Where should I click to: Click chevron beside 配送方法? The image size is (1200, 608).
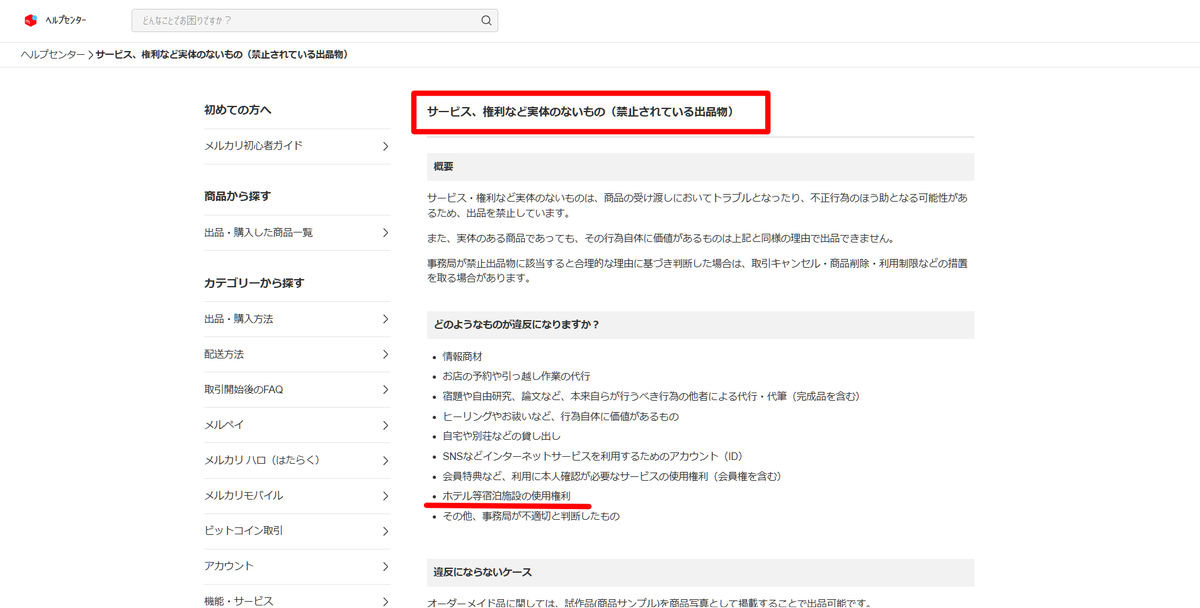385,354
